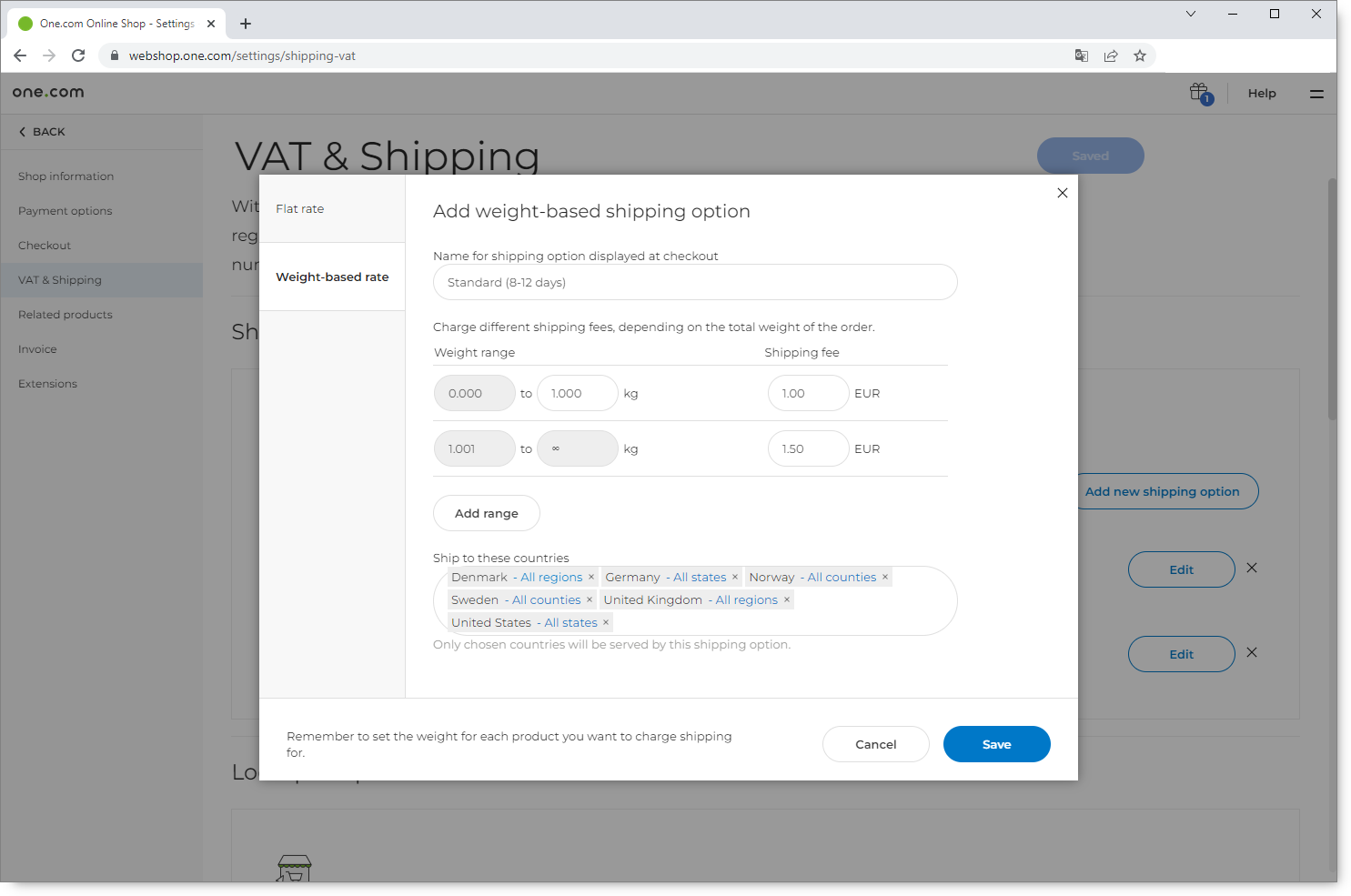Click the share icon in the address bar
1351x896 pixels.
point(1111,55)
